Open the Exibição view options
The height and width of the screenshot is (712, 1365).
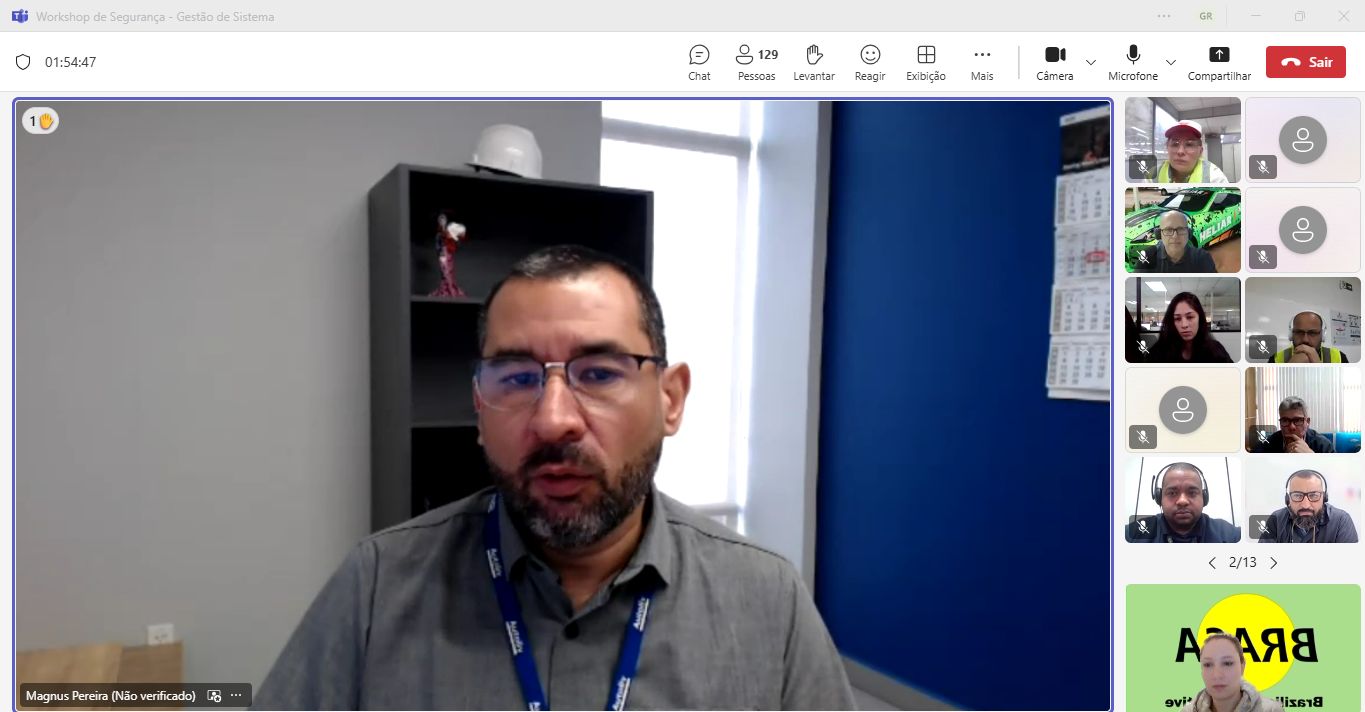pos(926,62)
